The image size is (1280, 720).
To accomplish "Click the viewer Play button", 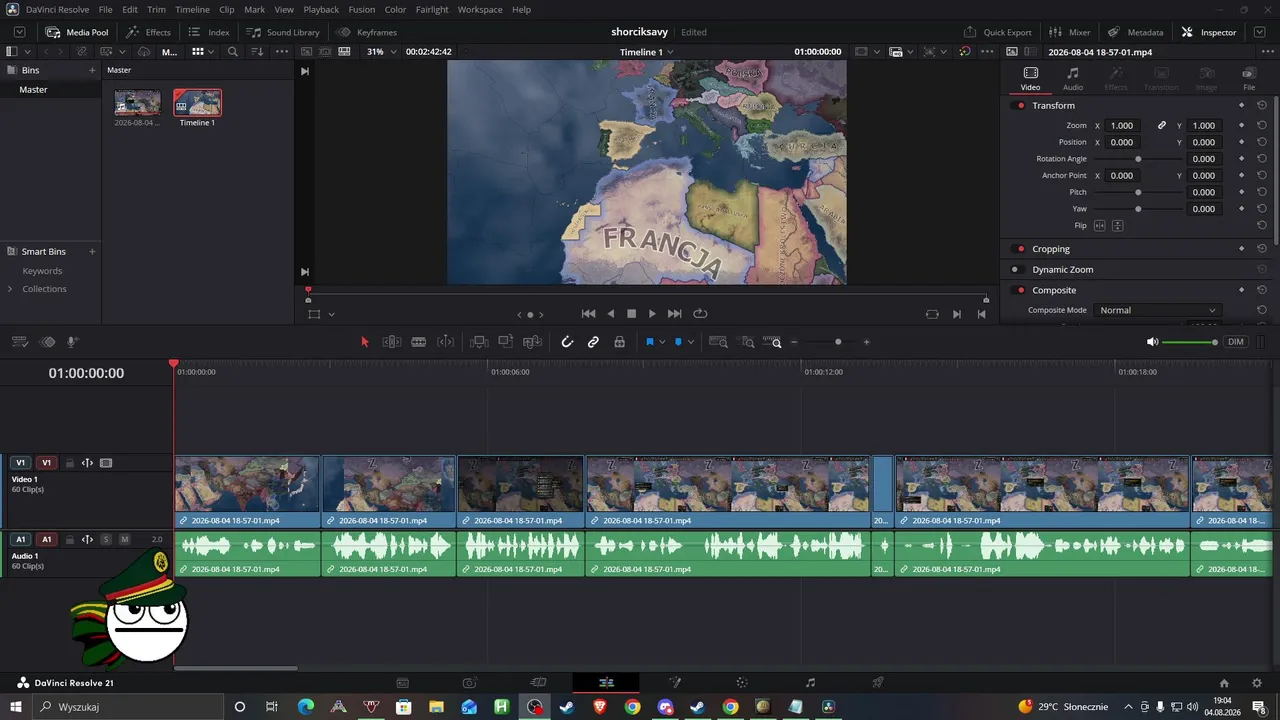I will click(653, 314).
